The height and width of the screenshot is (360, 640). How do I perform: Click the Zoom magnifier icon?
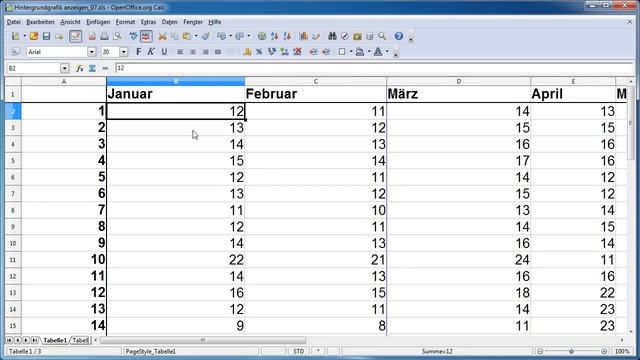(x=382, y=36)
